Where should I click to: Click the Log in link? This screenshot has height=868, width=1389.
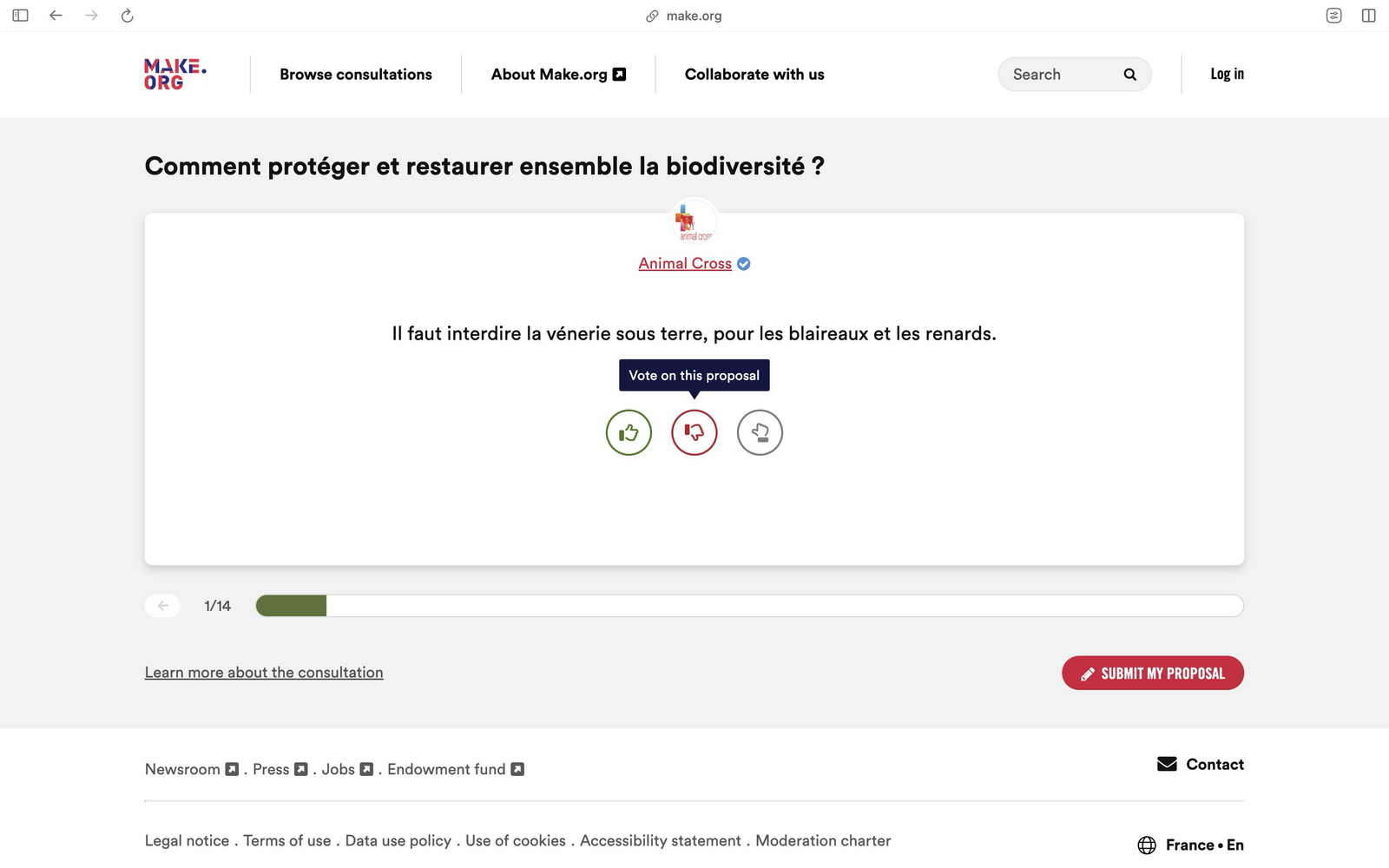click(x=1227, y=75)
